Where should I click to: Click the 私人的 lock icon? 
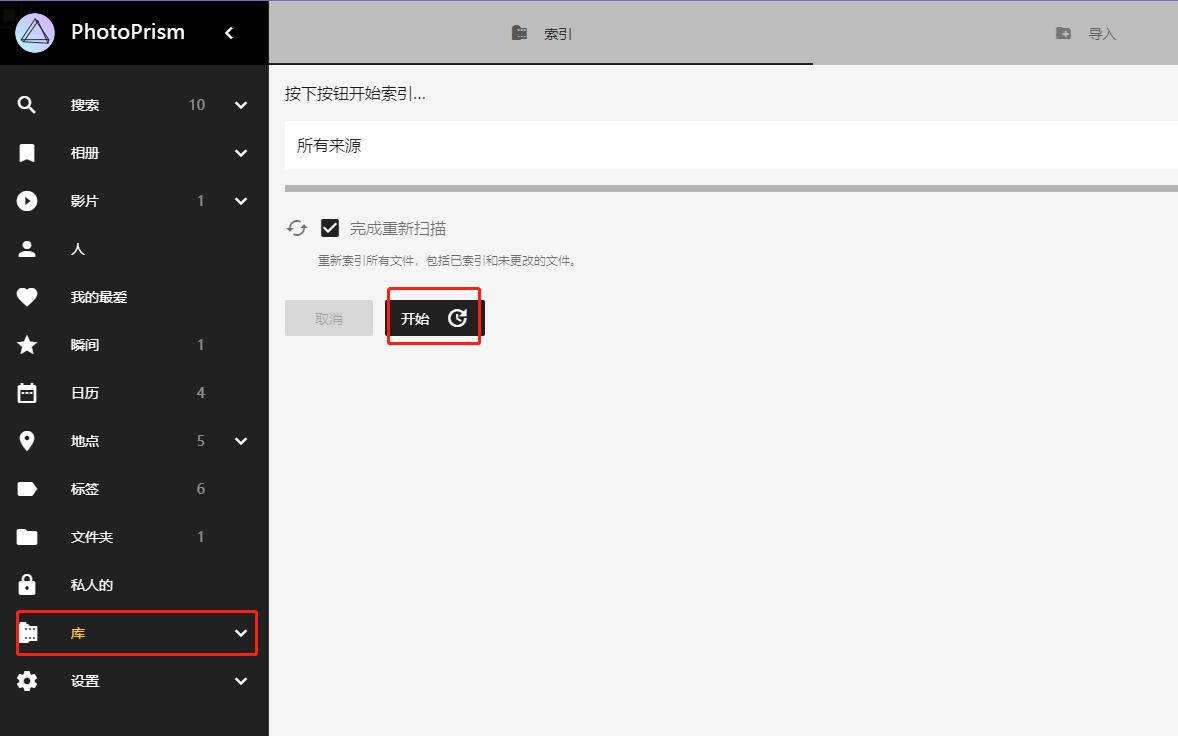point(26,584)
